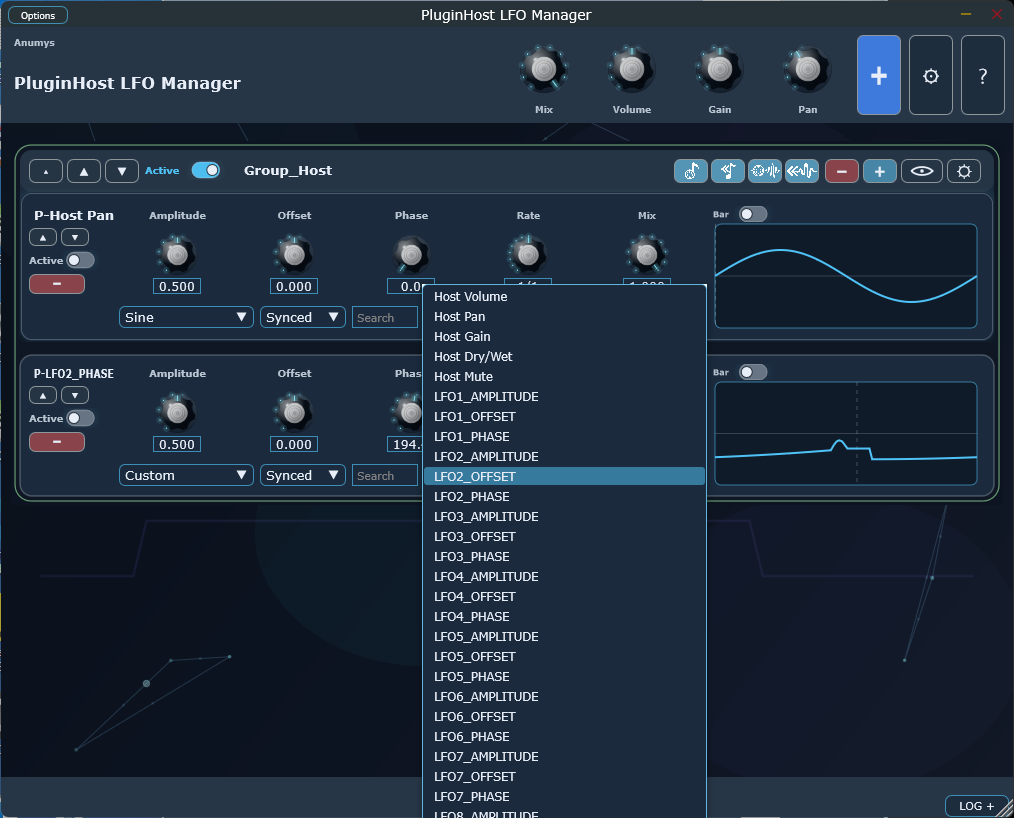Delete P-Host Pan LFO with red minus
The image size is (1014, 818).
[x=57, y=284]
